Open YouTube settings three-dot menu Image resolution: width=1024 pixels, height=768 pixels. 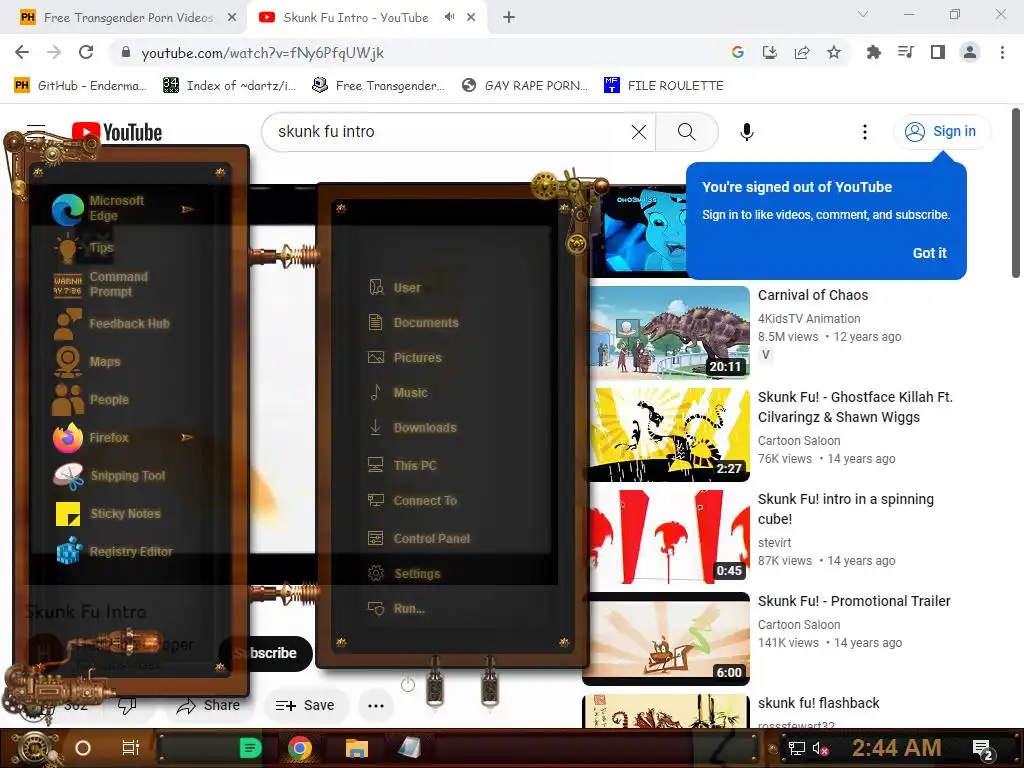click(x=865, y=132)
